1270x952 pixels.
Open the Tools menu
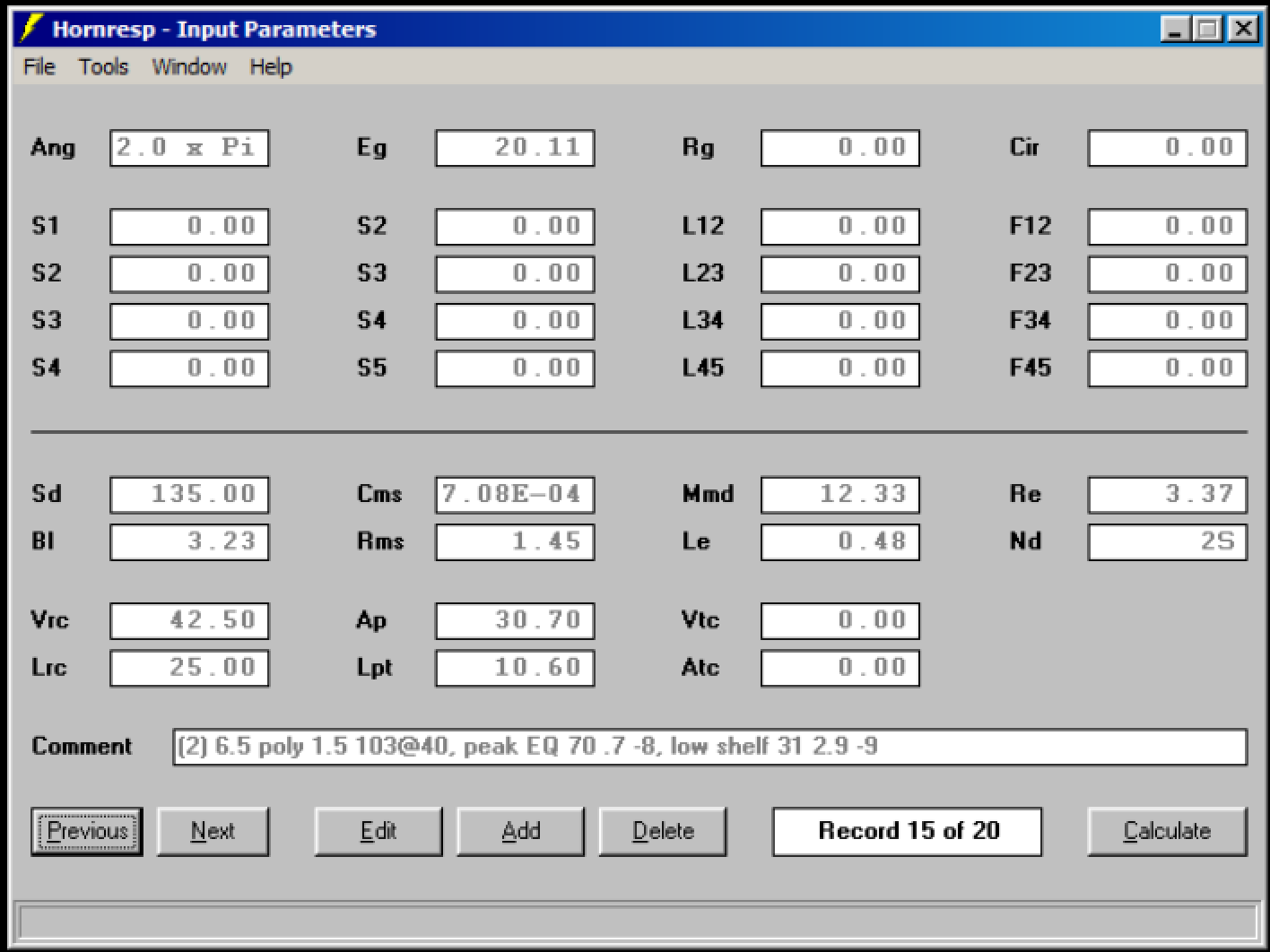click(103, 67)
